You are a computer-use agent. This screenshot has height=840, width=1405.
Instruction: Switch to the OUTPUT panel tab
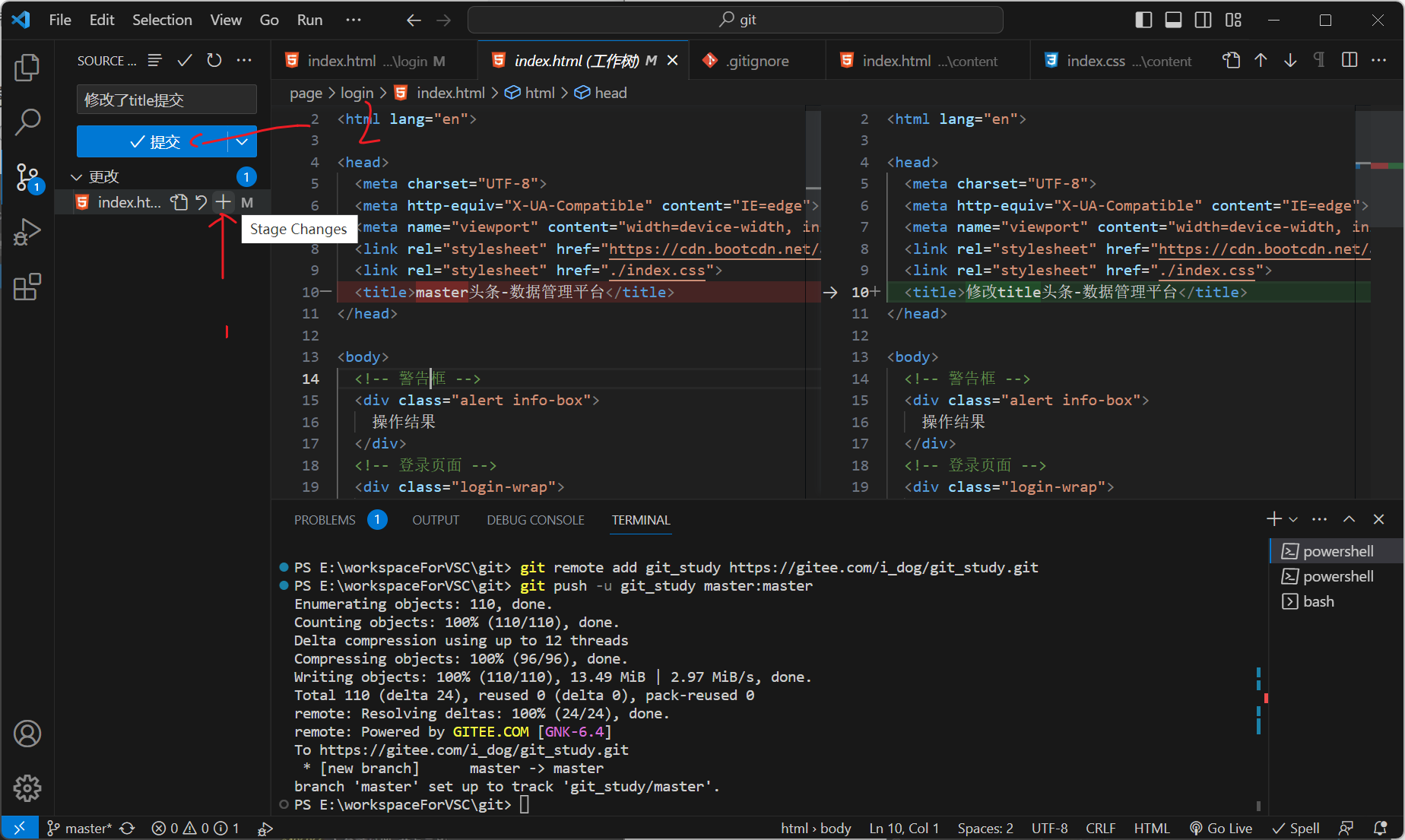tap(436, 520)
